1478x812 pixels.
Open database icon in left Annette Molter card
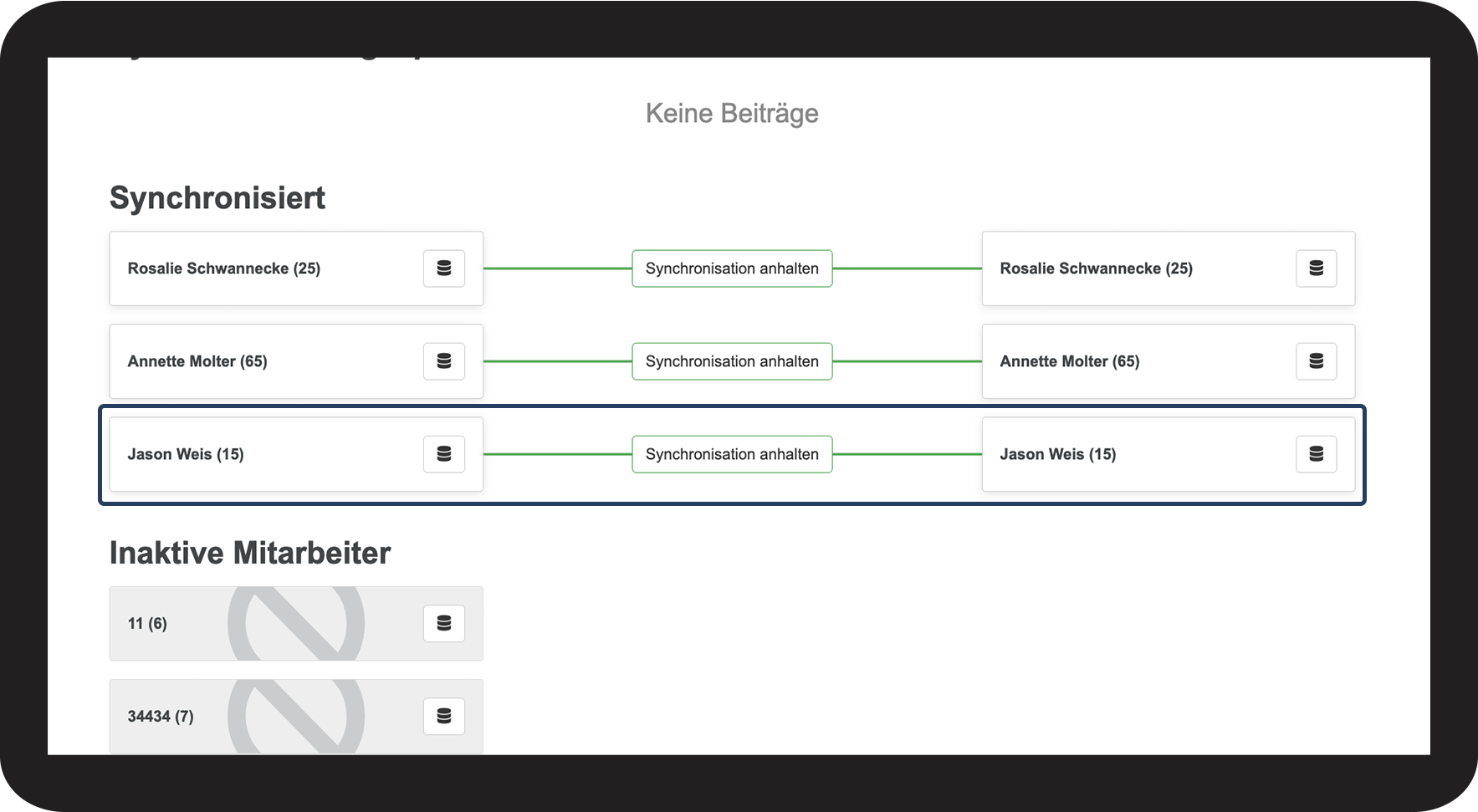444,361
